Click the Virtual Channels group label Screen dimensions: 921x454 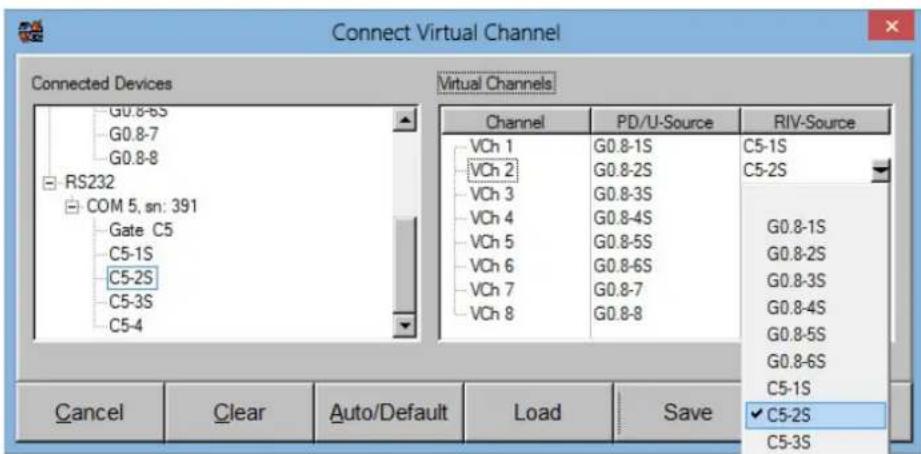pyautogui.click(x=495, y=84)
